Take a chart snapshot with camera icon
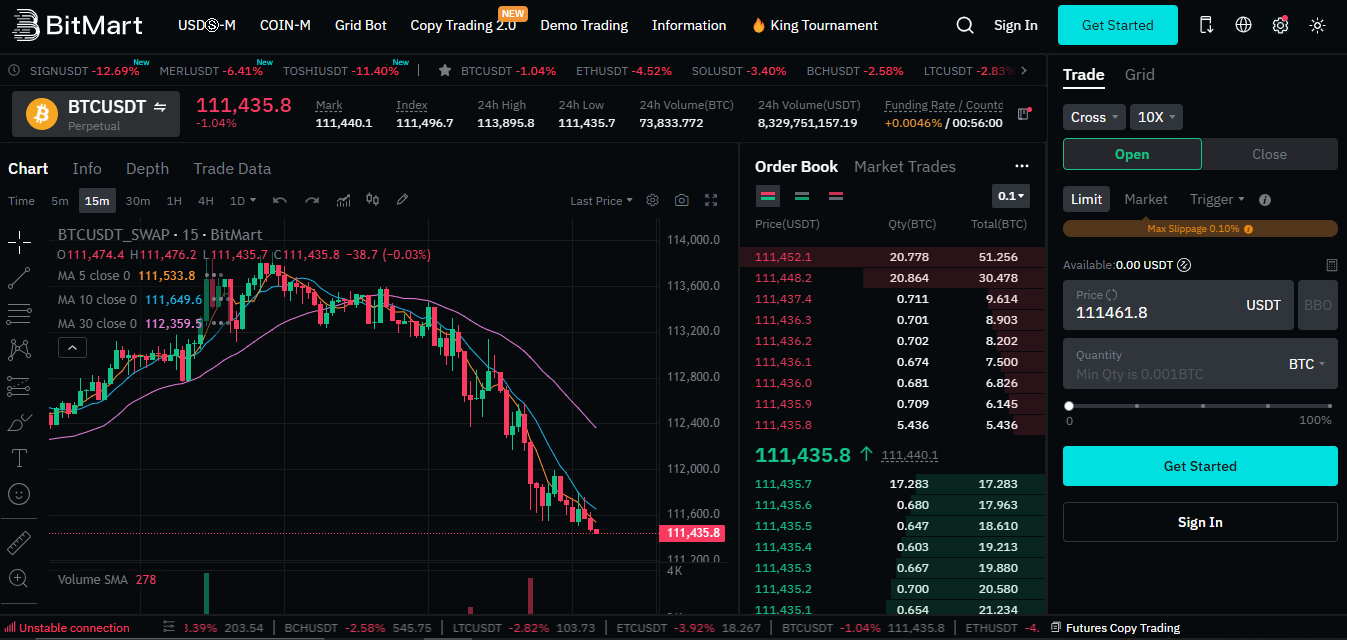 click(x=681, y=200)
